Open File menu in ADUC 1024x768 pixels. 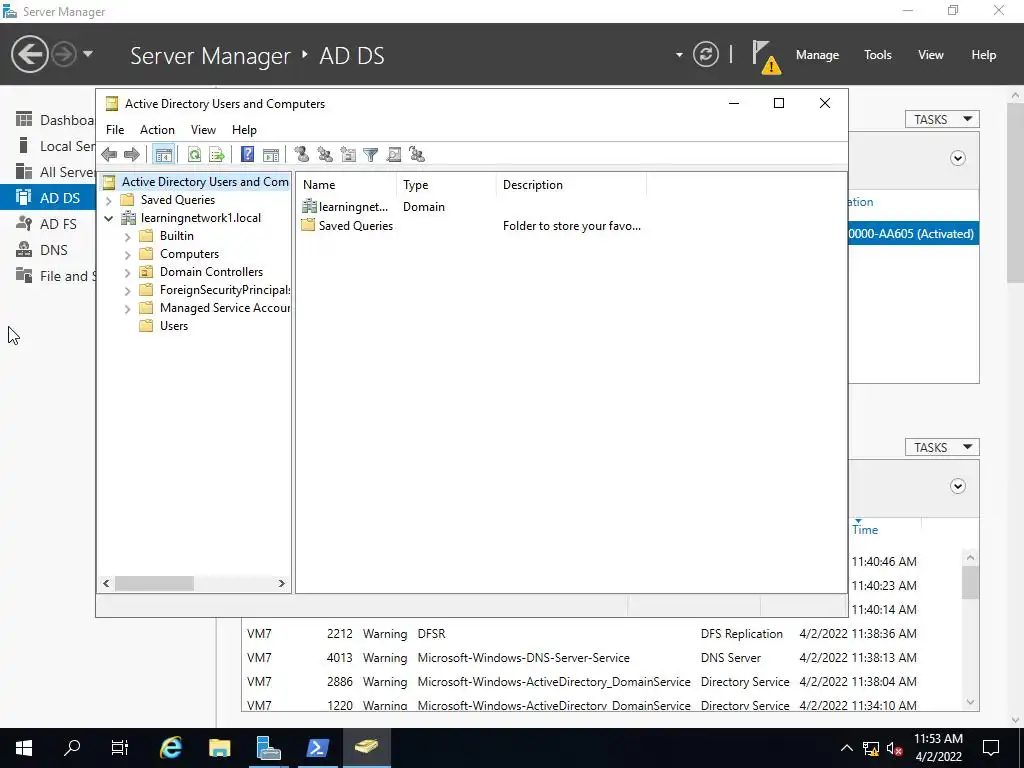tap(115, 130)
